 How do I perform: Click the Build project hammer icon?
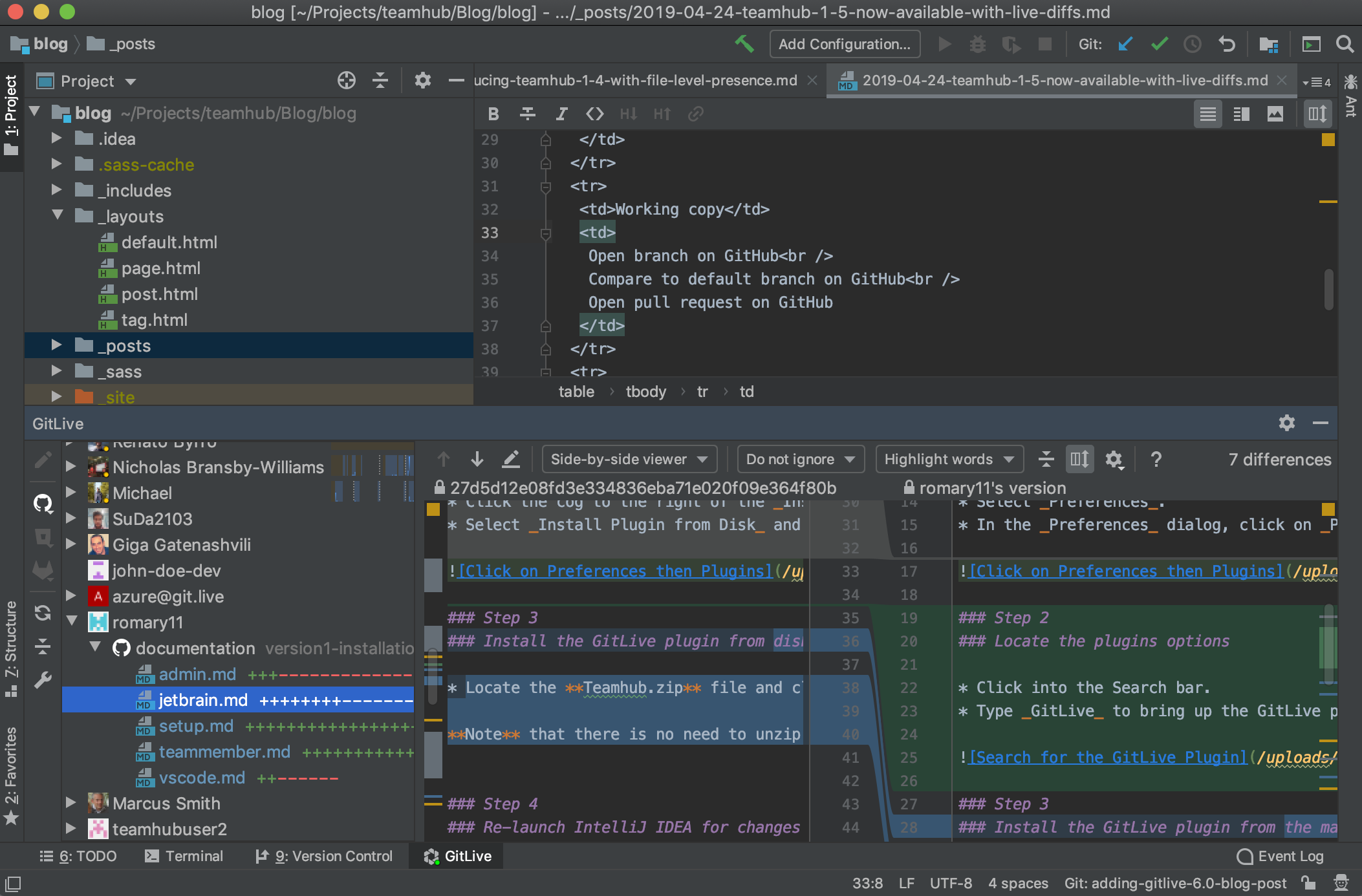pyautogui.click(x=744, y=44)
